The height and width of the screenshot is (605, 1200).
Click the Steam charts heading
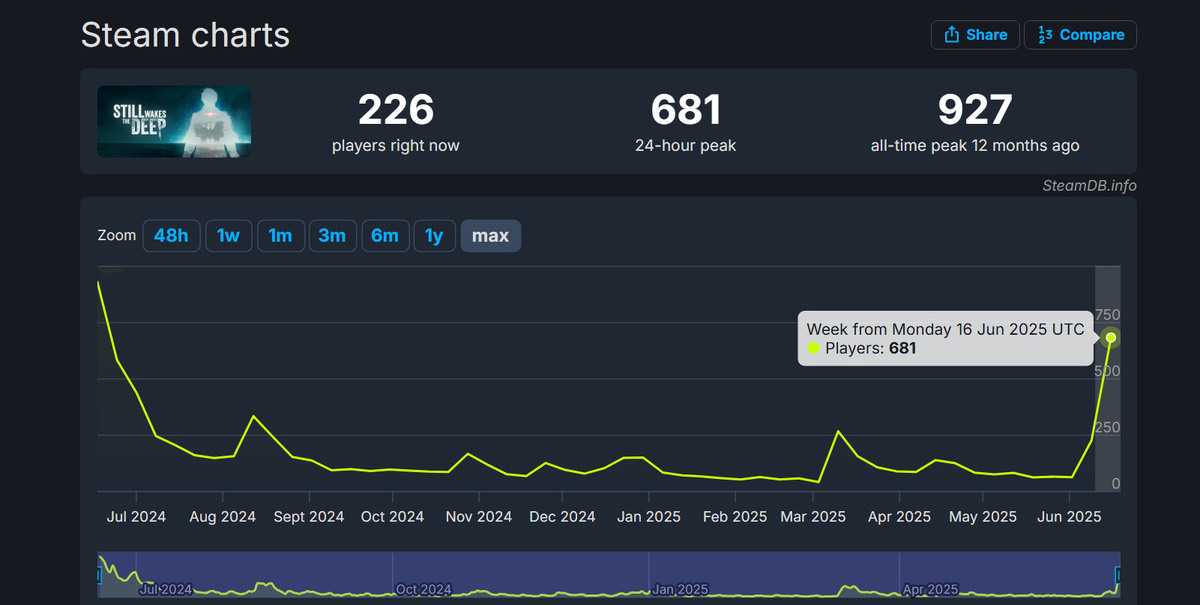(185, 35)
